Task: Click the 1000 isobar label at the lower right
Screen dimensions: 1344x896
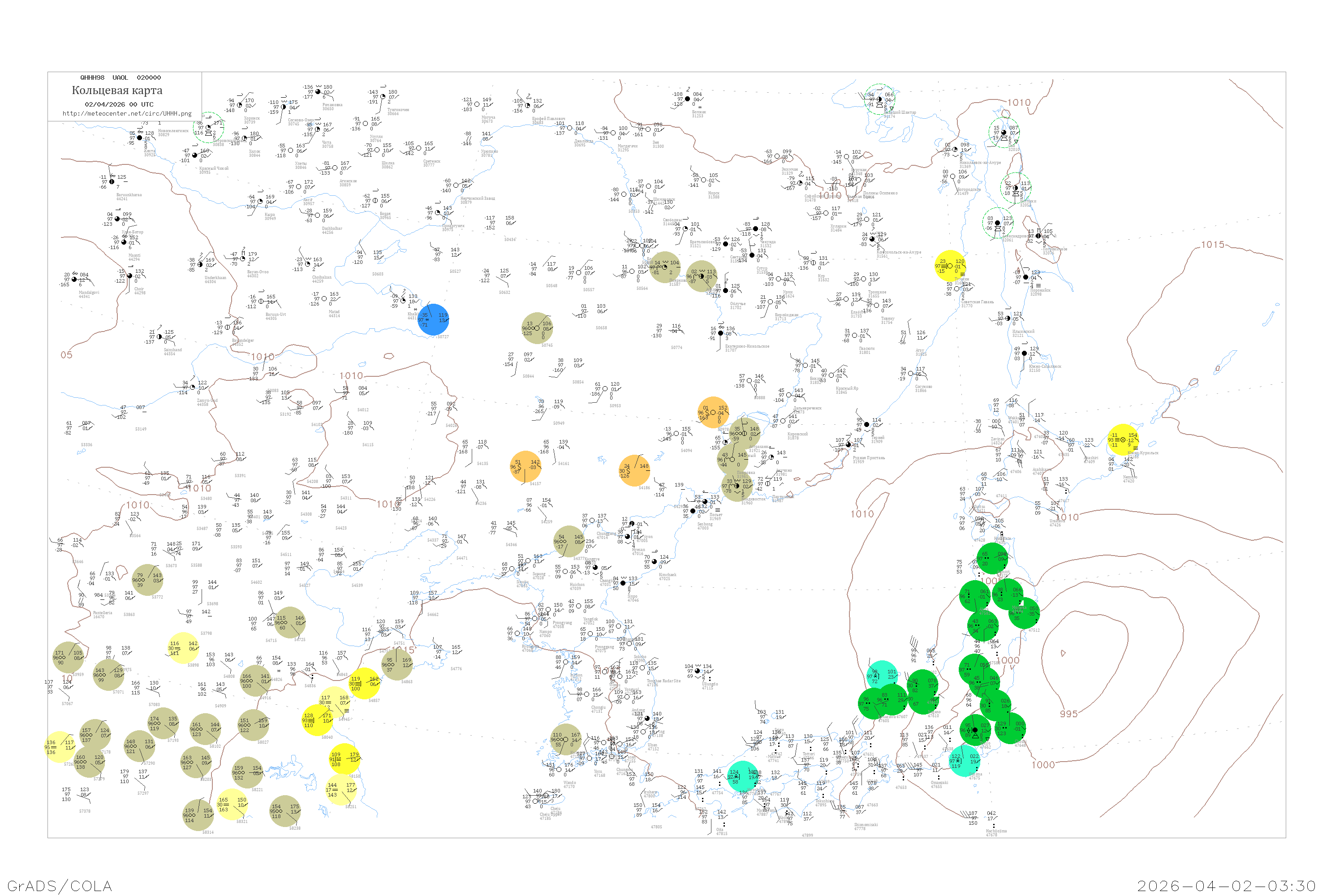Action: (x=1043, y=765)
